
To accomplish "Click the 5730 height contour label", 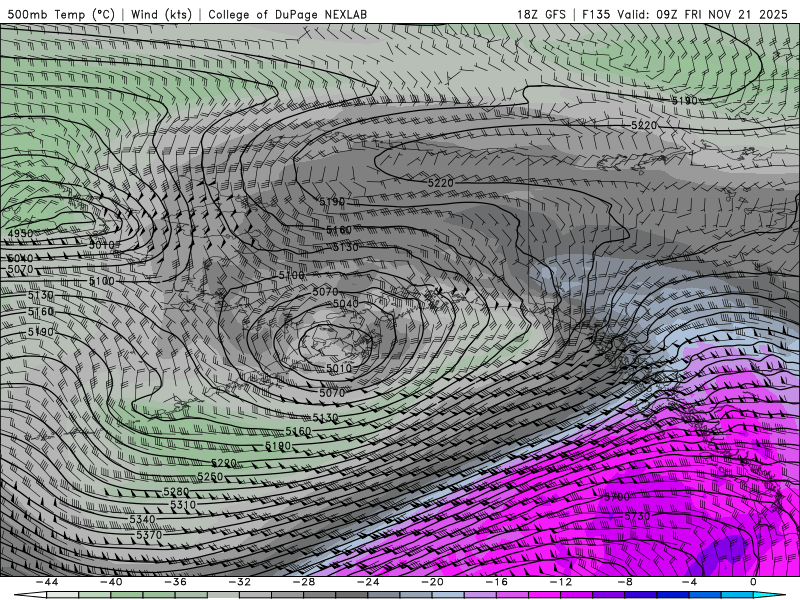I will pos(637,516).
